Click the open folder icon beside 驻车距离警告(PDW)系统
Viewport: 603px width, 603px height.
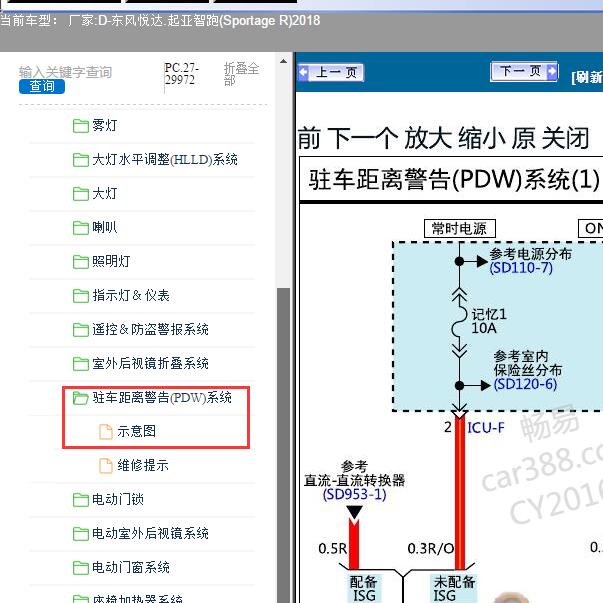tap(80, 398)
